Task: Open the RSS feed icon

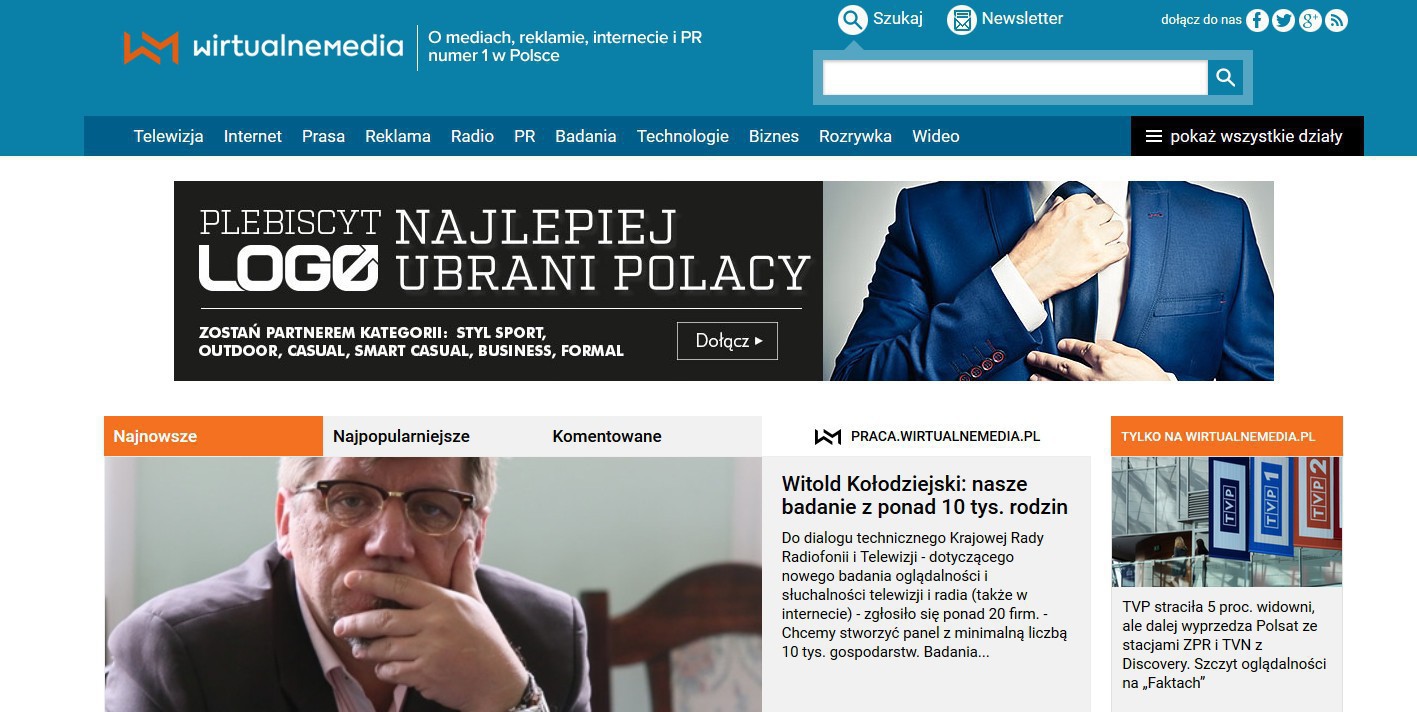Action: [1336, 20]
